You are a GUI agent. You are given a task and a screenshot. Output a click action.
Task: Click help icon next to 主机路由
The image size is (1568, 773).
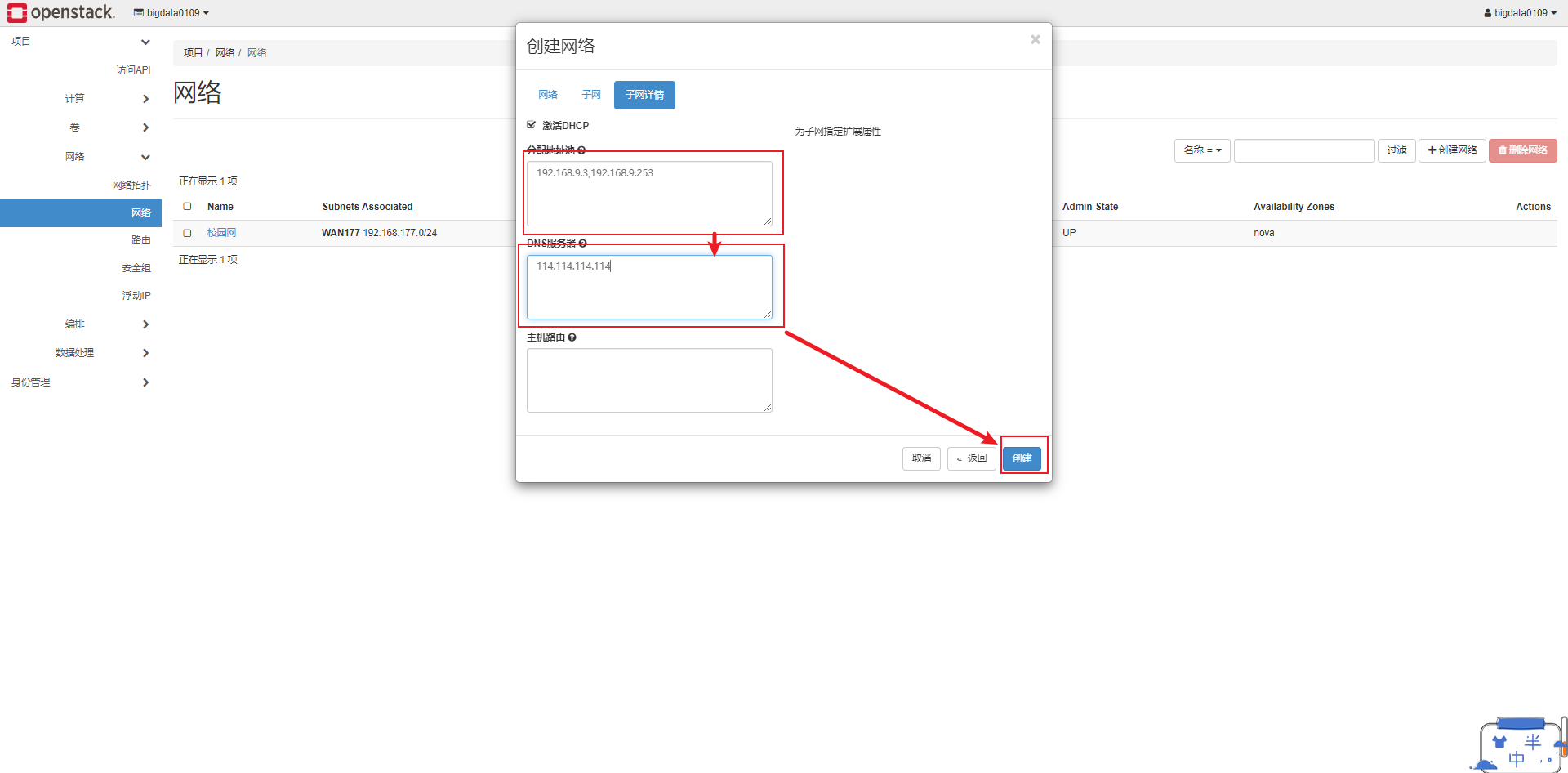pyautogui.click(x=572, y=337)
